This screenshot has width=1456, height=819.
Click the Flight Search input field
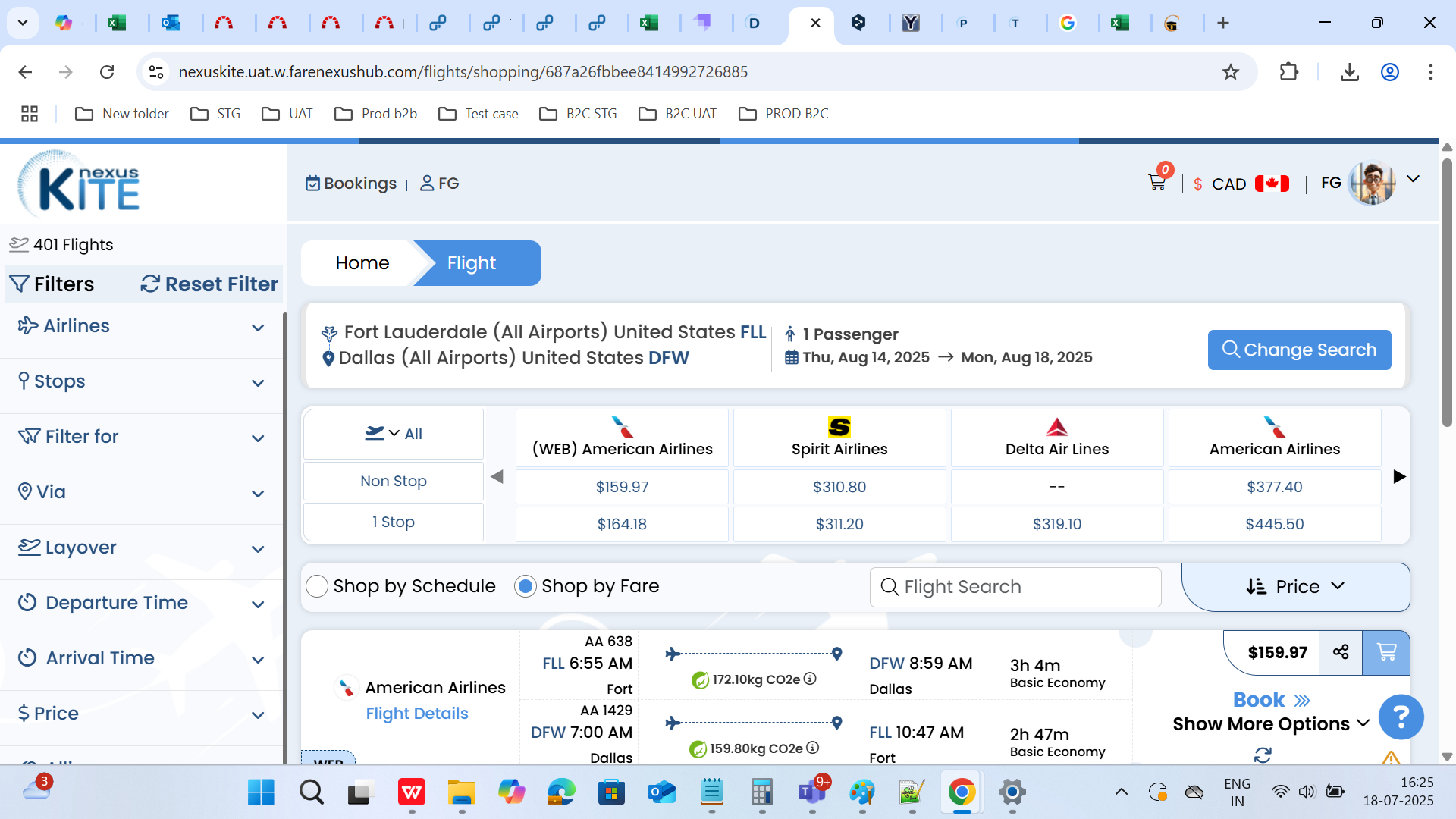click(1015, 587)
